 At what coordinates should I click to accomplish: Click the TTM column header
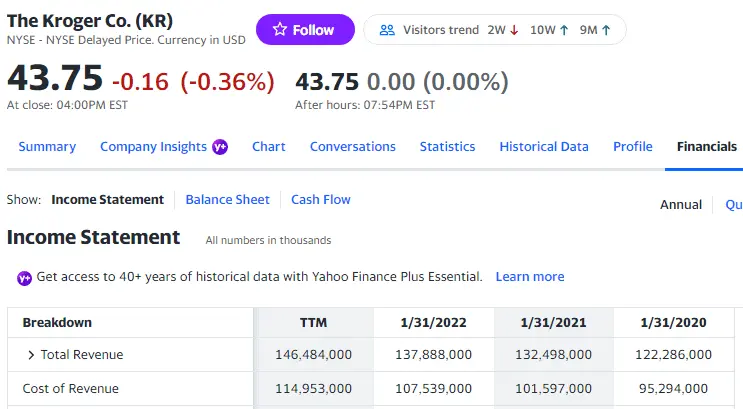coord(313,322)
